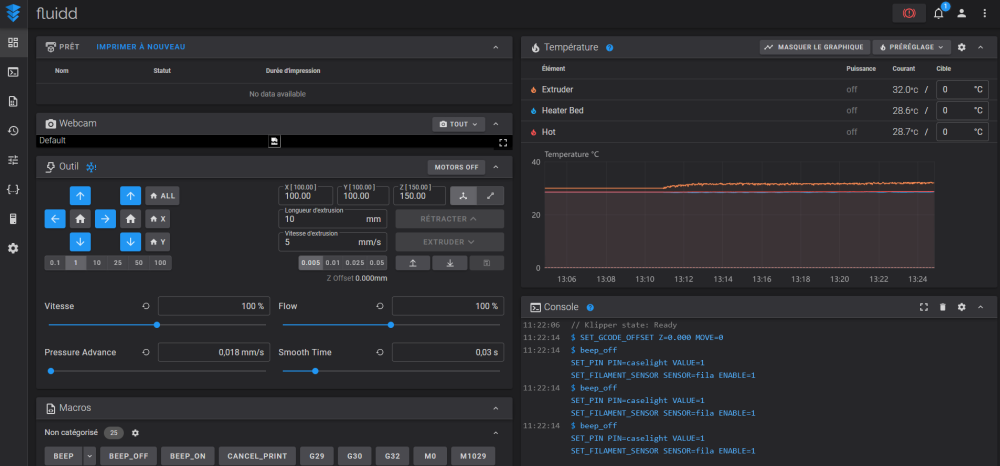Click the fluidd logo
Image resolution: width=1000 pixels, height=466 pixels.
(13, 13)
